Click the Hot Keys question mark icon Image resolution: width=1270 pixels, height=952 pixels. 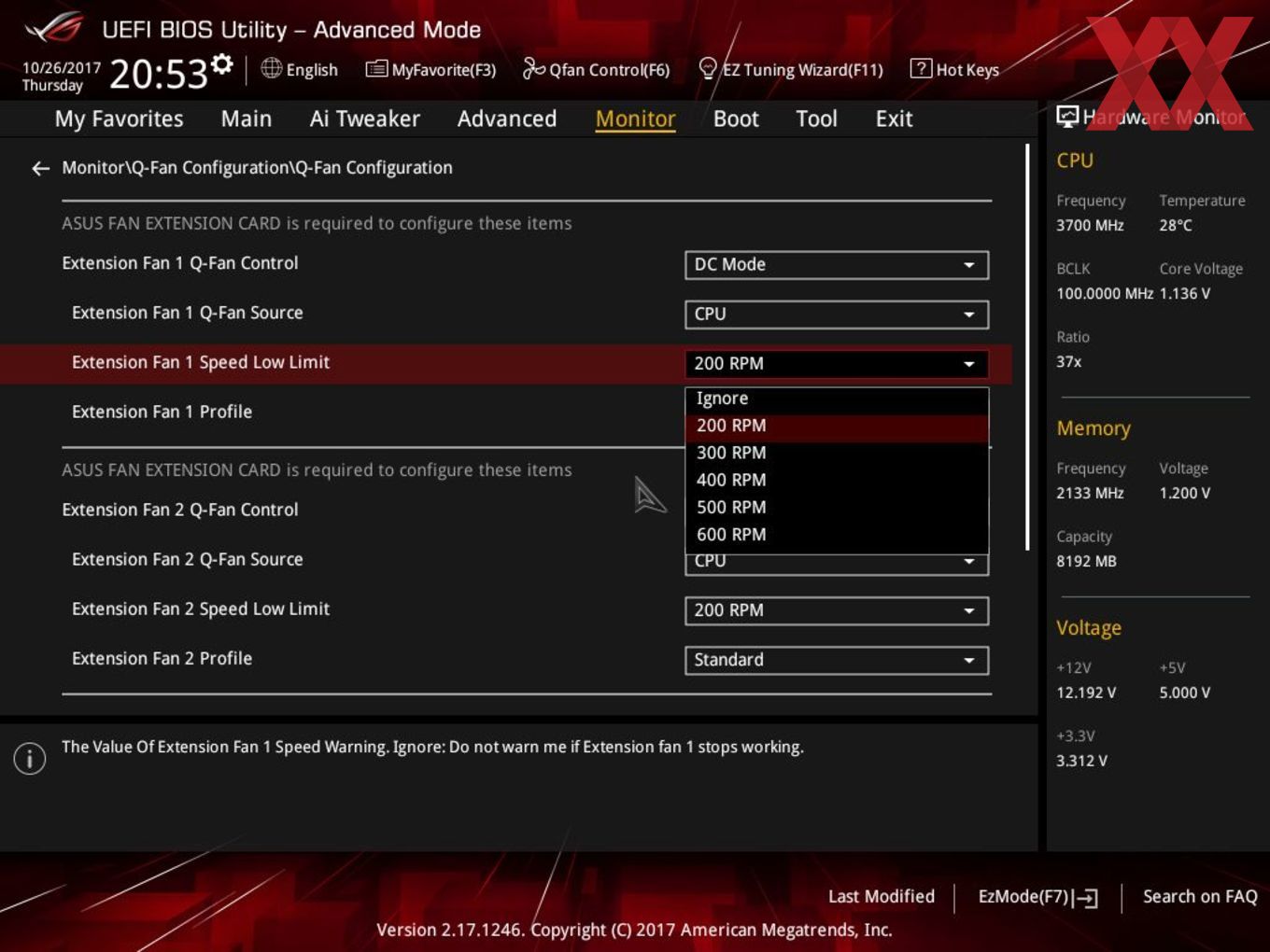pyautogui.click(x=921, y=68)
